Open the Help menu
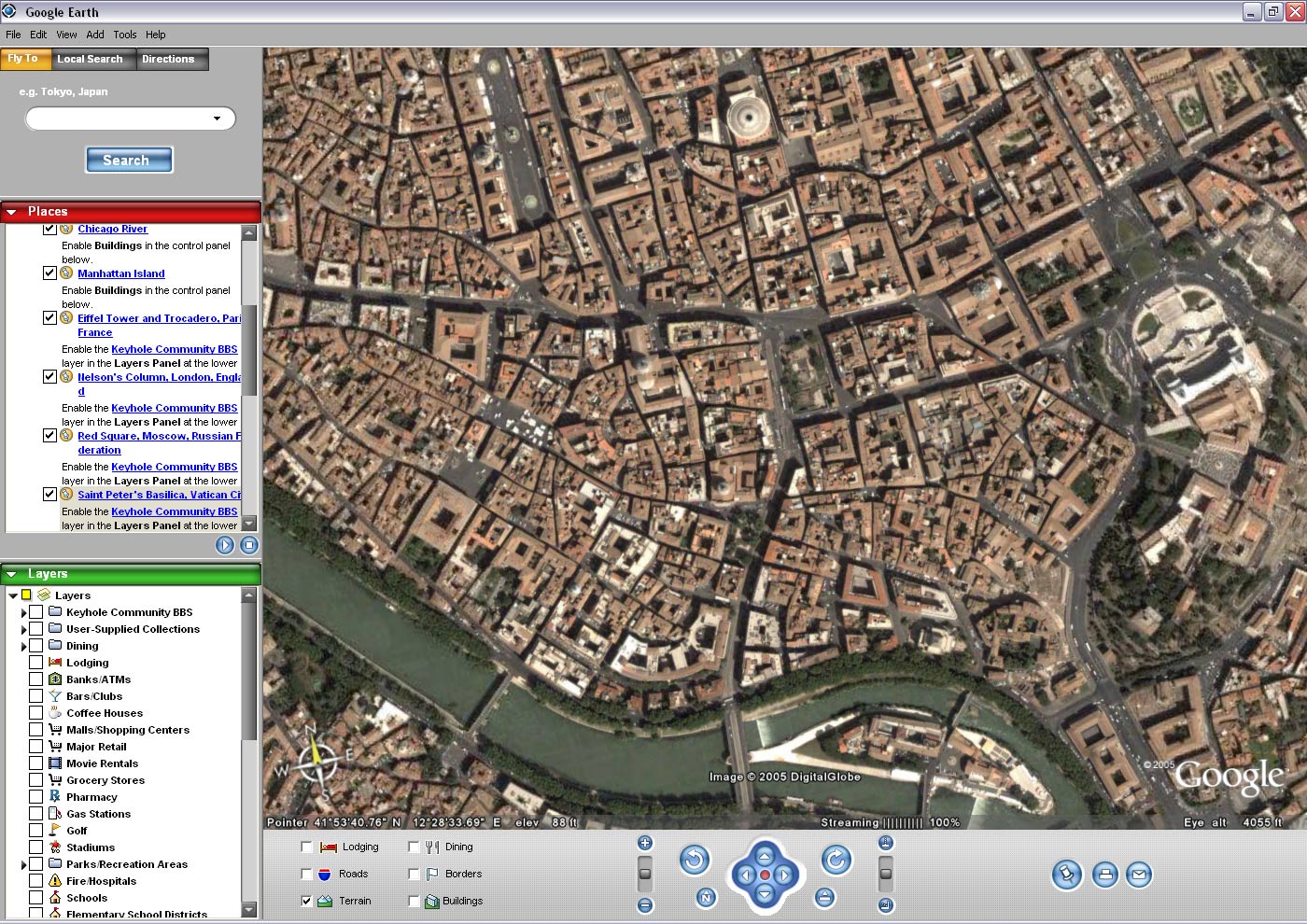Screen dimensions: 1307x924 tap(156, 35)
